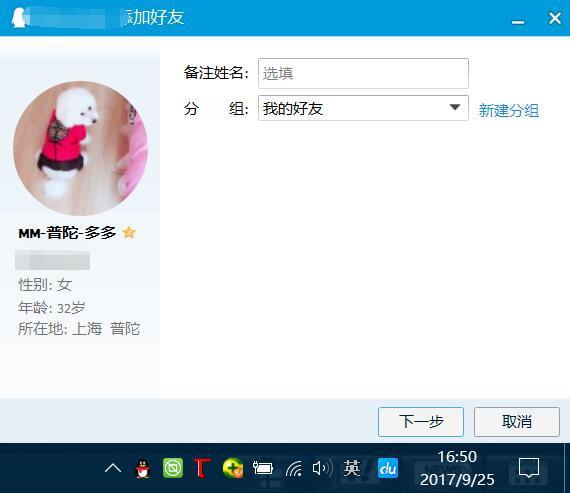Click the poodle profile avatar picture
The width and height of the screenshot is (570, 493).
pos(81,148)
